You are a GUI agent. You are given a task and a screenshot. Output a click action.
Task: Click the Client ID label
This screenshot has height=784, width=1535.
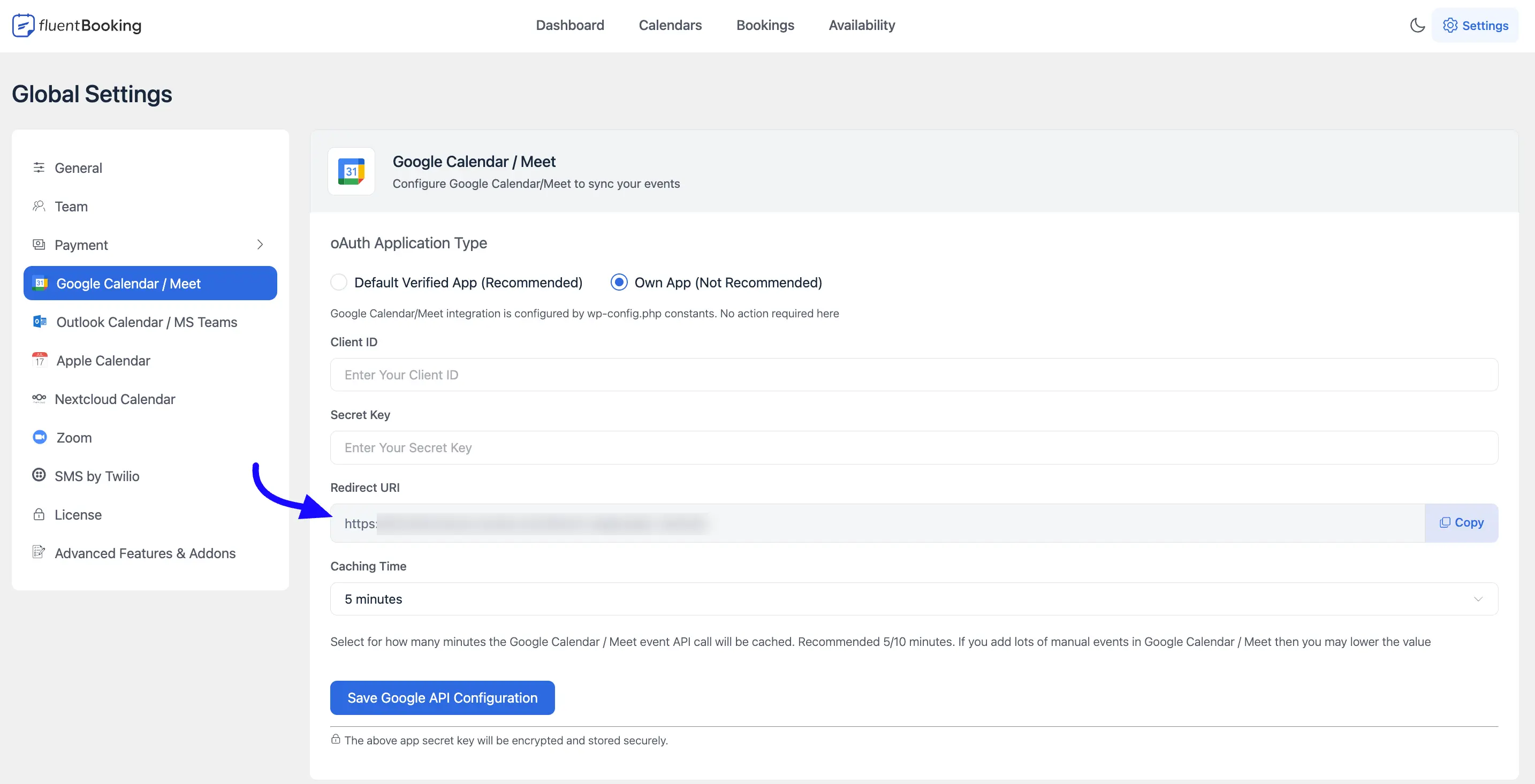click(353, 342)
